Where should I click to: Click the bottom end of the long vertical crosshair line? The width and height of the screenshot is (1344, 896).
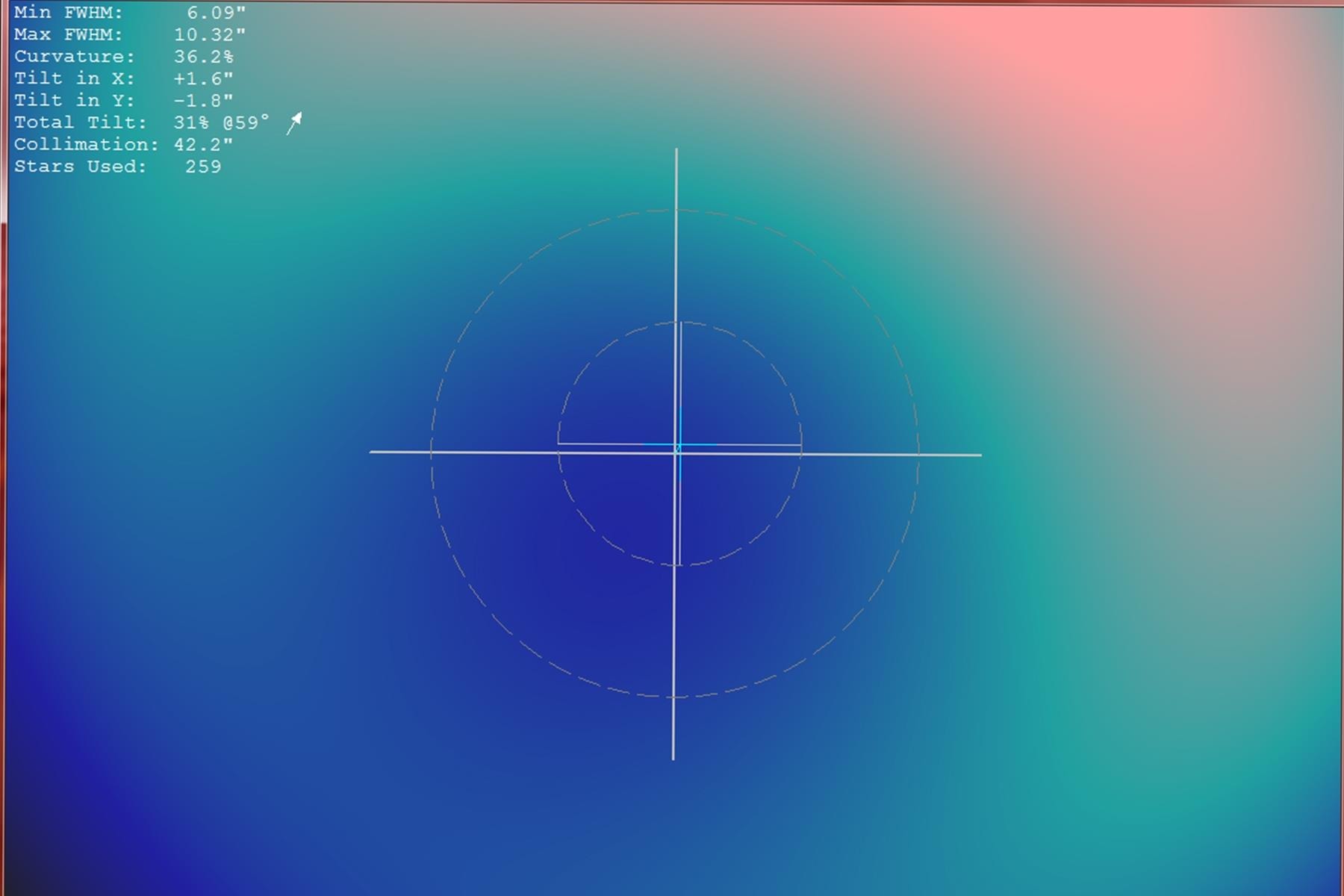pos(673,757)
